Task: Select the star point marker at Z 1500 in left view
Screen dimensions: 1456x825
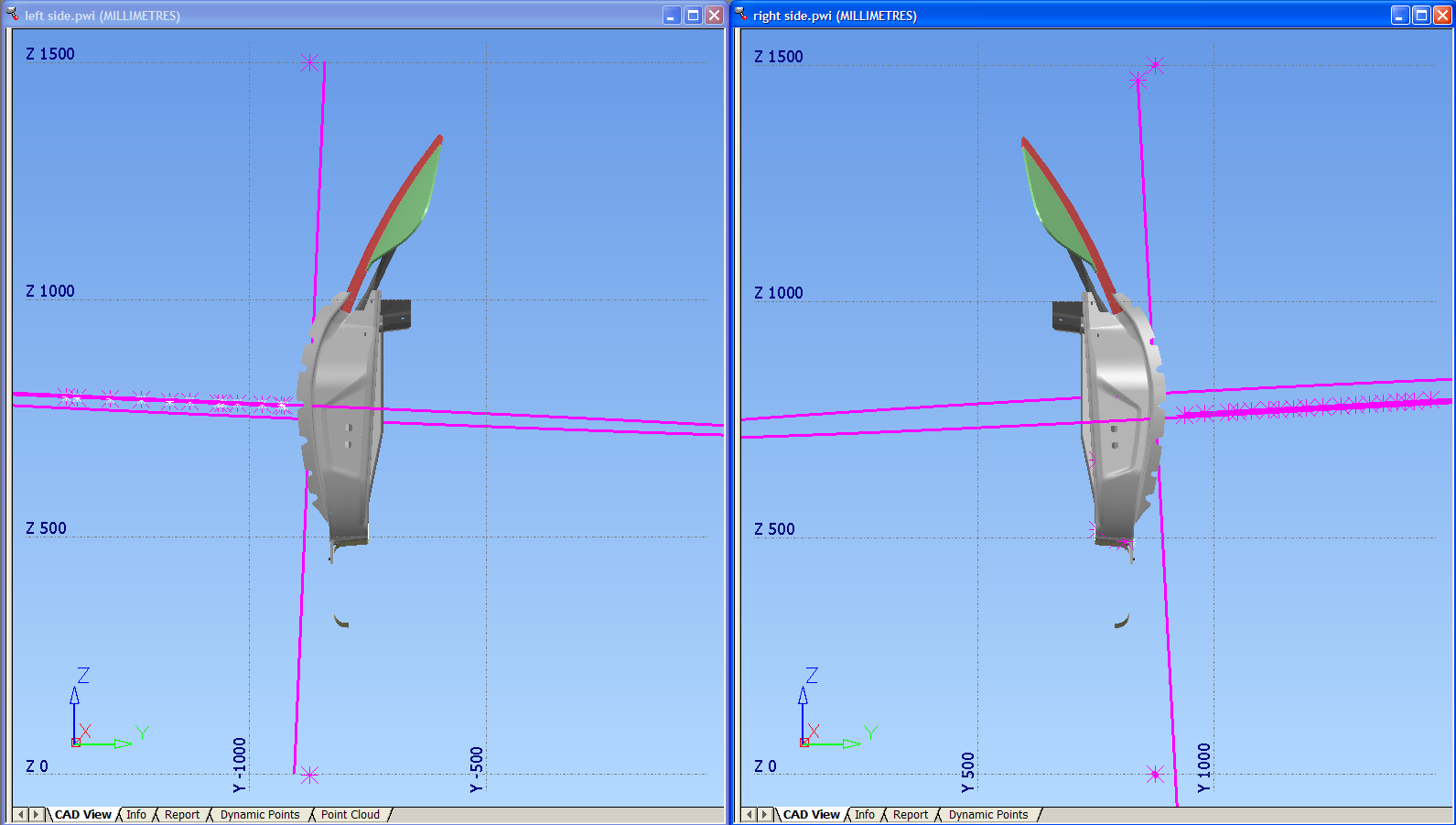Action: pos(310,62)
